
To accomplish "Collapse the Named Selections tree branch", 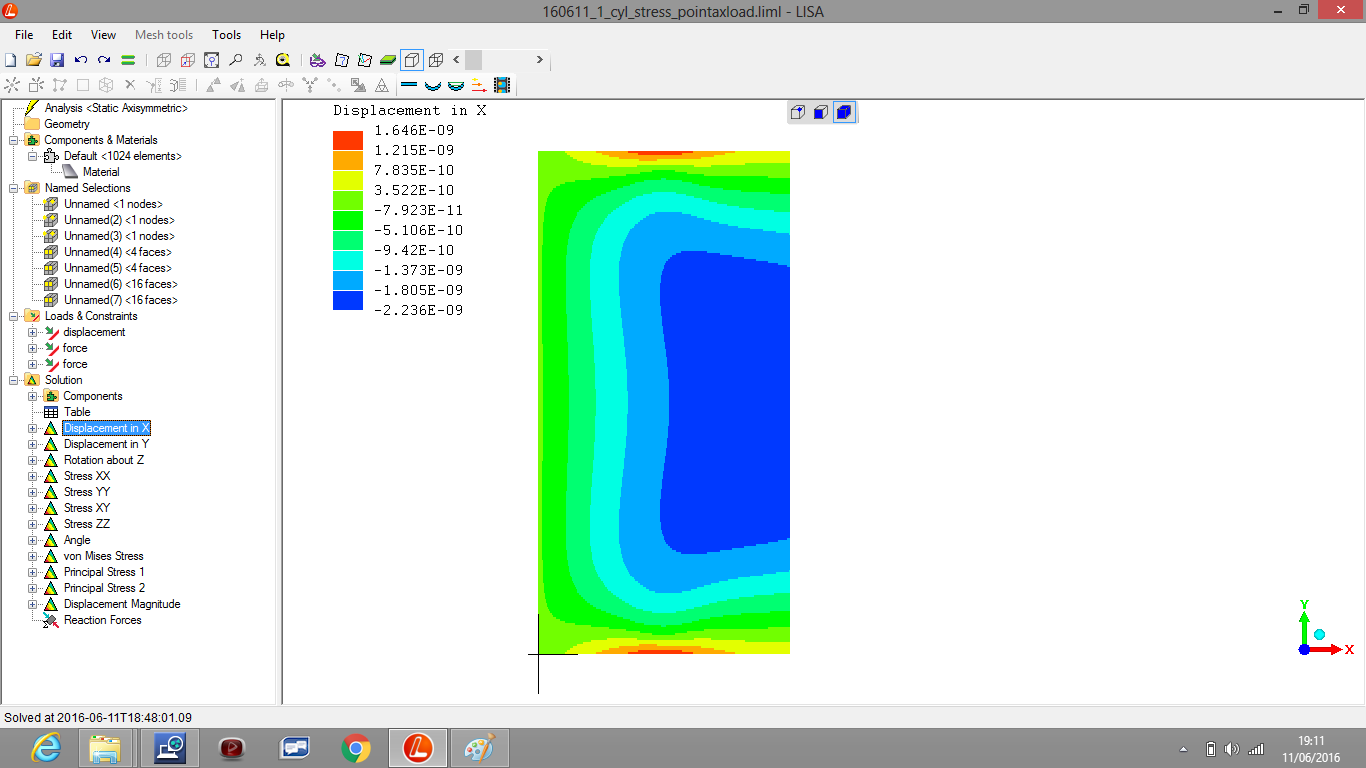I will tap(14, 188).
